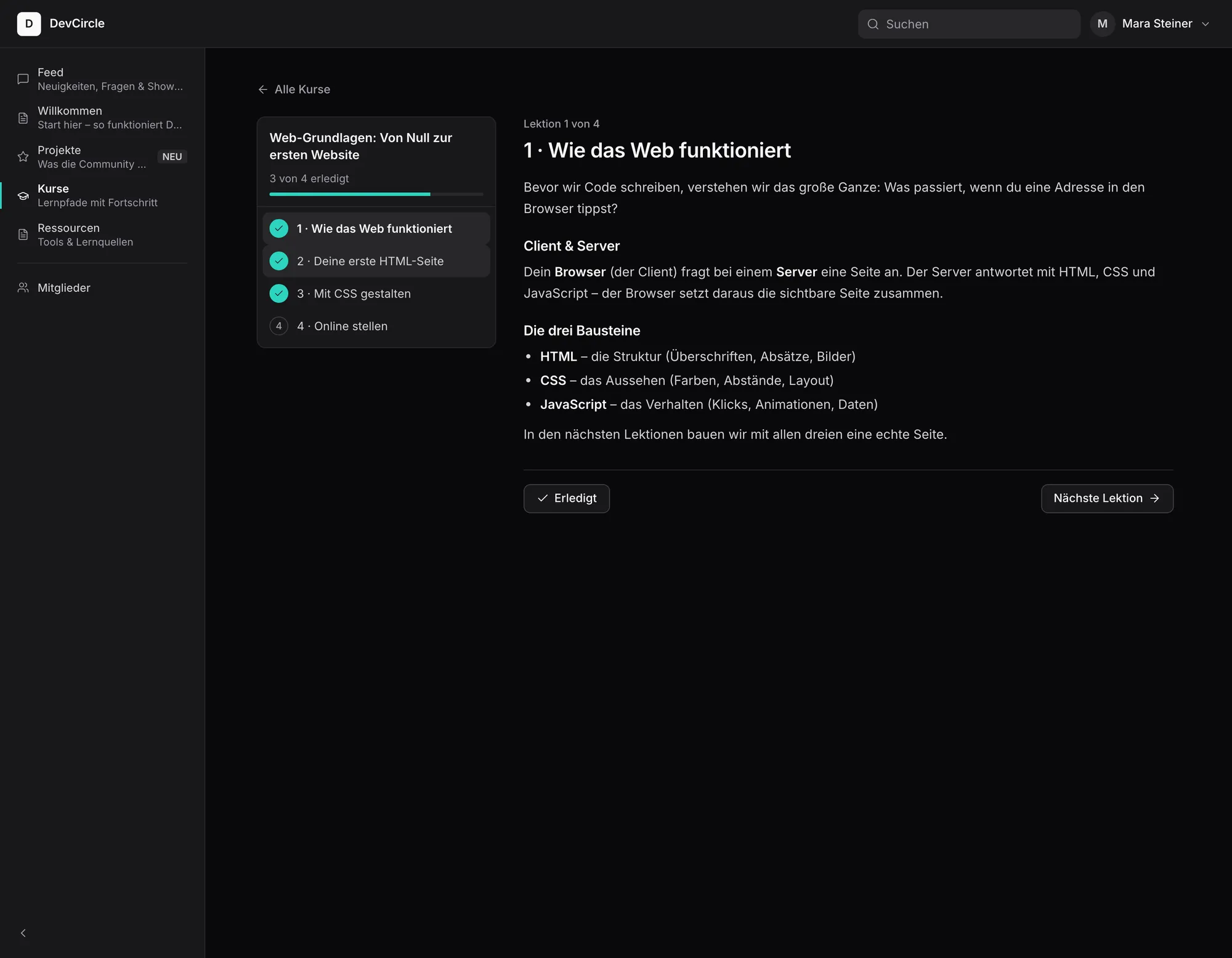Viewport: 1232px width, 958px height.
Task: Open lesson Deine erste HTML-Seite
Action: (x=376, y=261)
